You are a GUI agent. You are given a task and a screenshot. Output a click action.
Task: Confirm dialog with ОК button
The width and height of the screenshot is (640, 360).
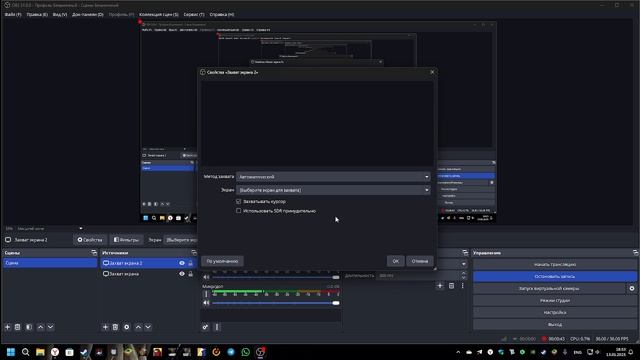396,261
